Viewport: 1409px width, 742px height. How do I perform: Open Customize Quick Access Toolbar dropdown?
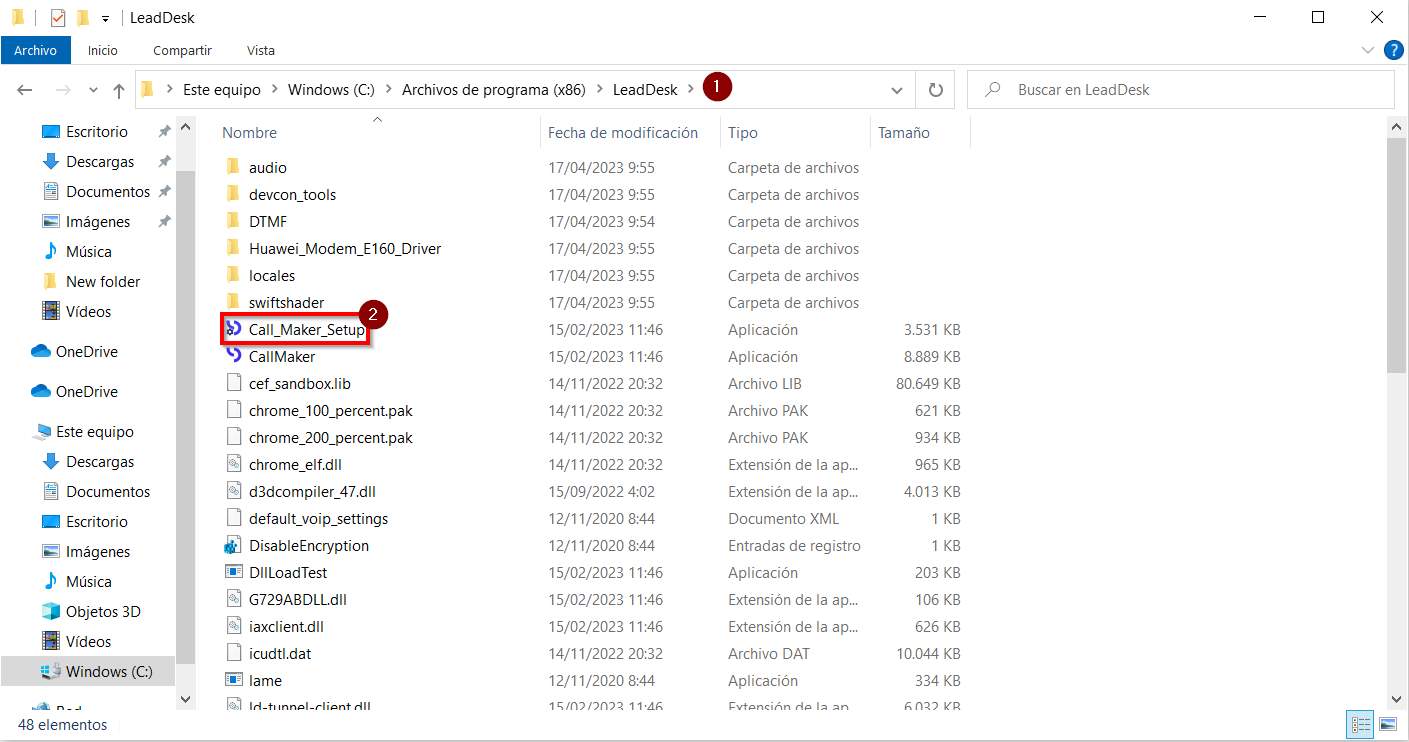(105, 19)
